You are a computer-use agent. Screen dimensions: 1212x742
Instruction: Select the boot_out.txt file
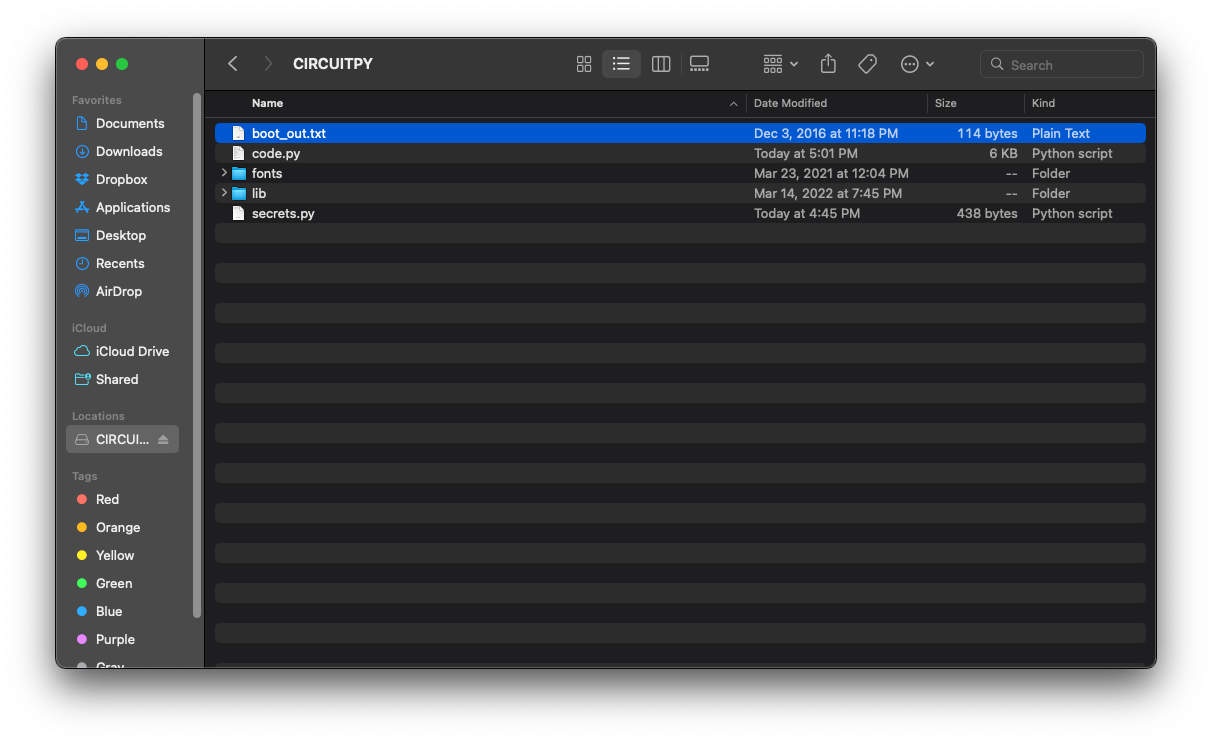(x=680, y=133)
